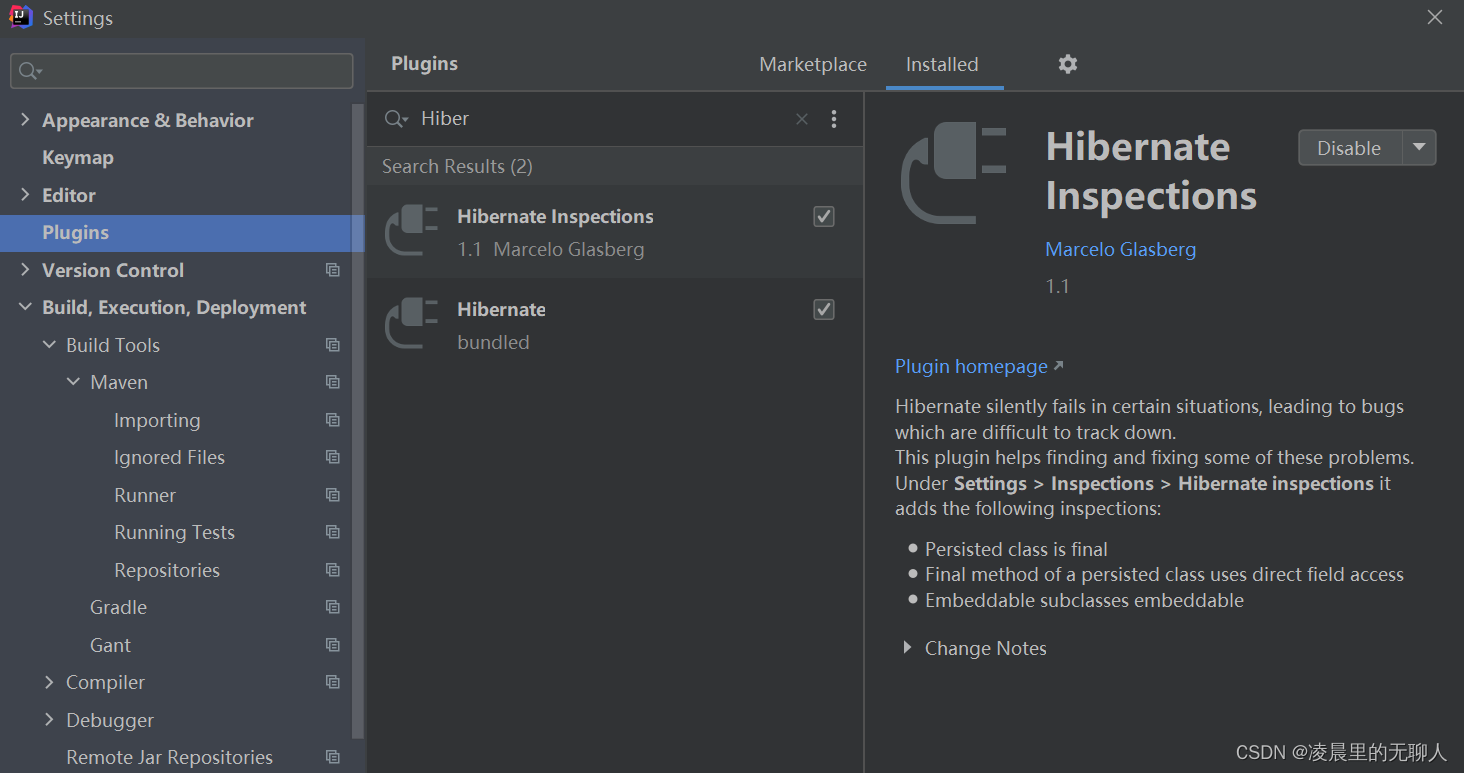The image size is (1464, 773).
Task: Open Marcelo Glasberg vendor link
Action: 1121,249
